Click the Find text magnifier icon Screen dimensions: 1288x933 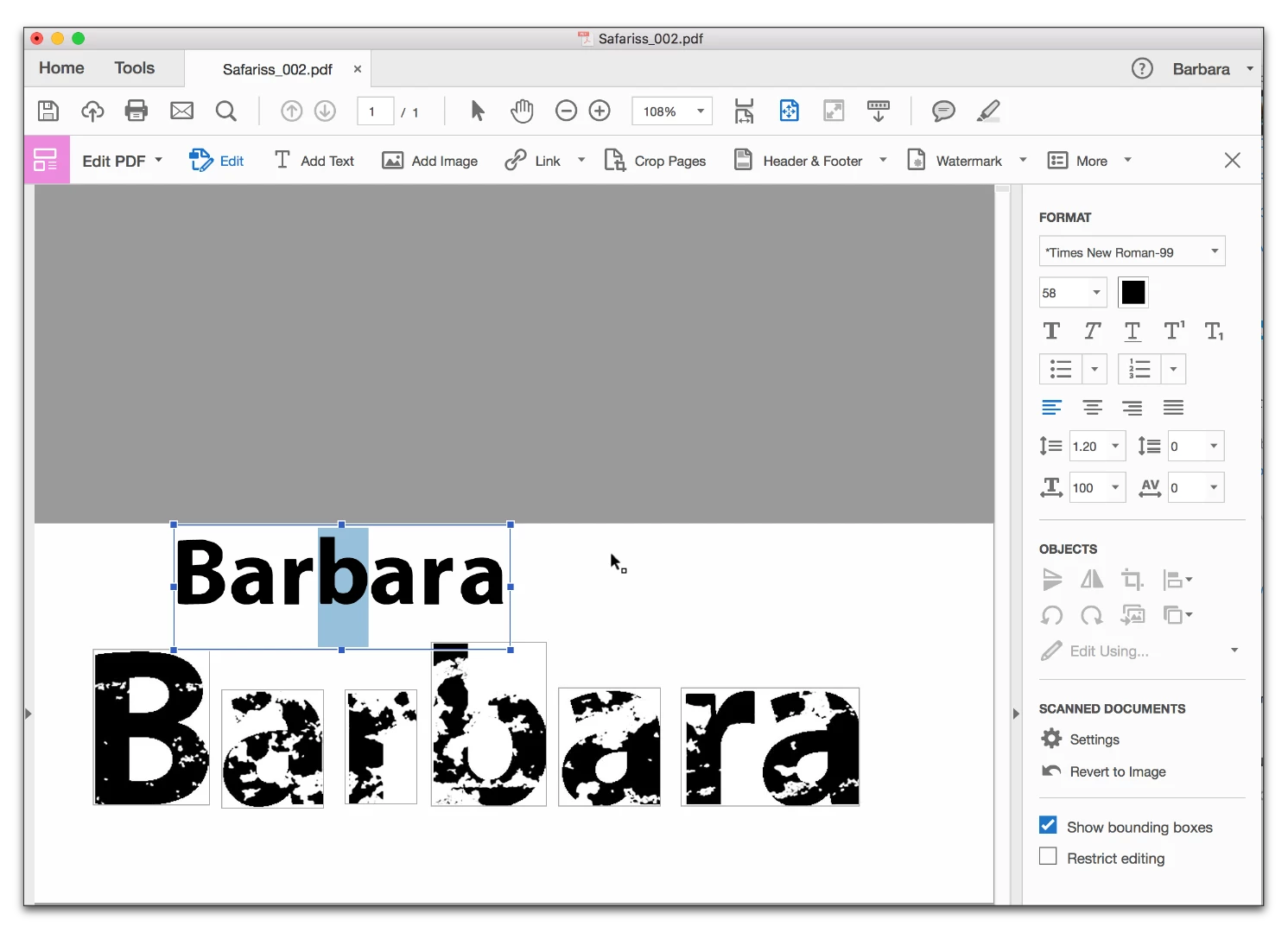click(226, 111)
